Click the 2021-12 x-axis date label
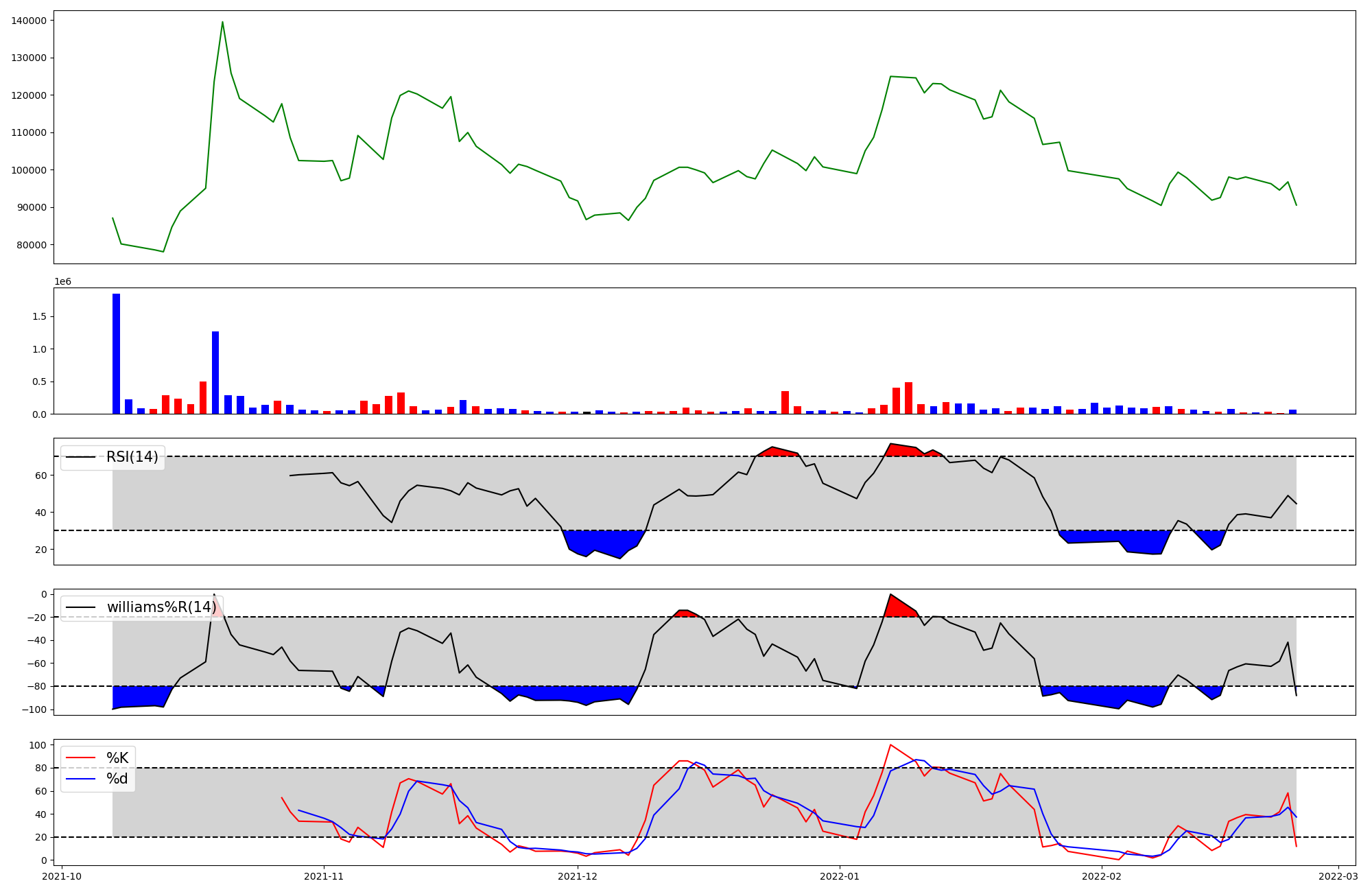Image resolution: width=1372 pixels, height=892 pixels. (578, 876)
